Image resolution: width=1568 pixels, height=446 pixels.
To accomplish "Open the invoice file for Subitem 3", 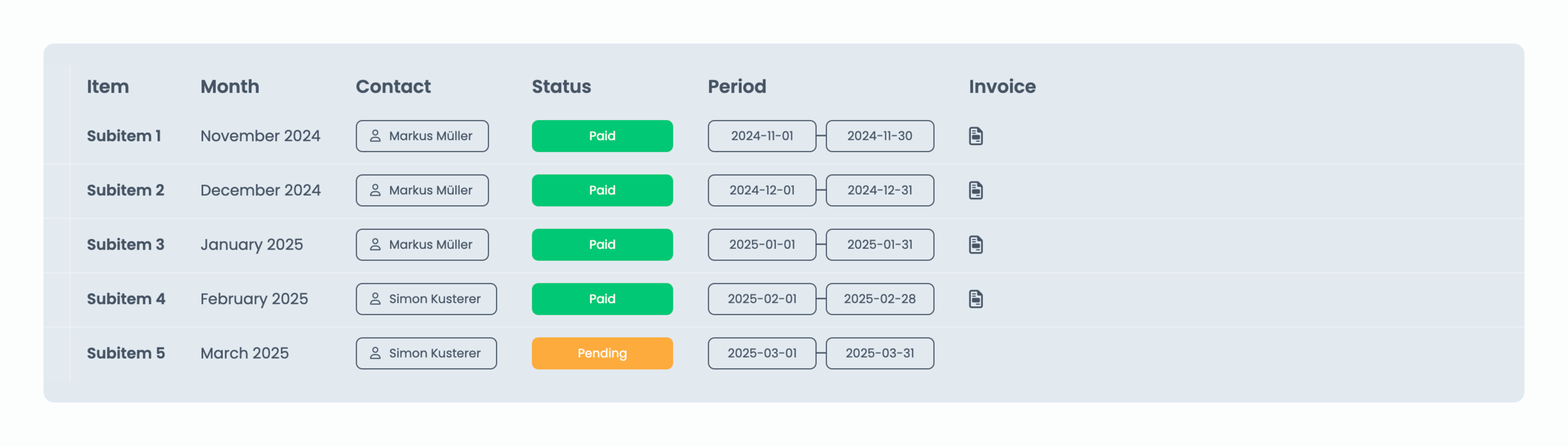I will [975, 244].
